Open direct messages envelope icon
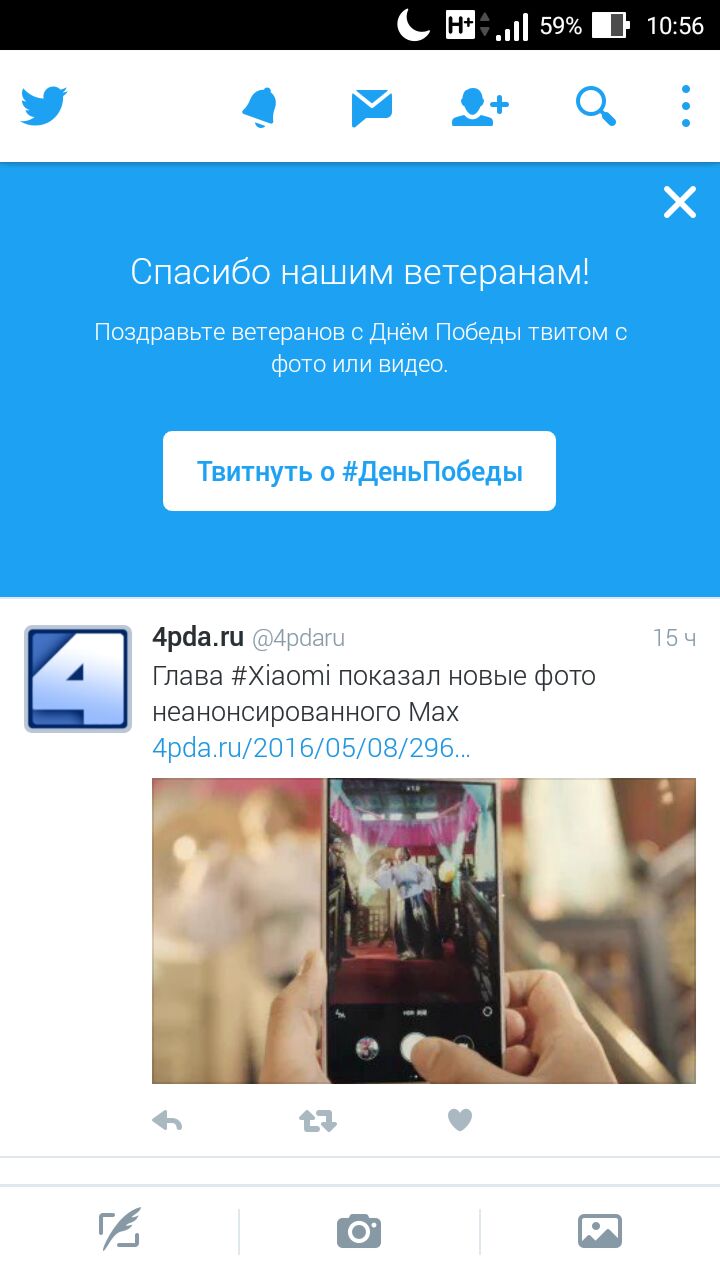 click(372, 107)
